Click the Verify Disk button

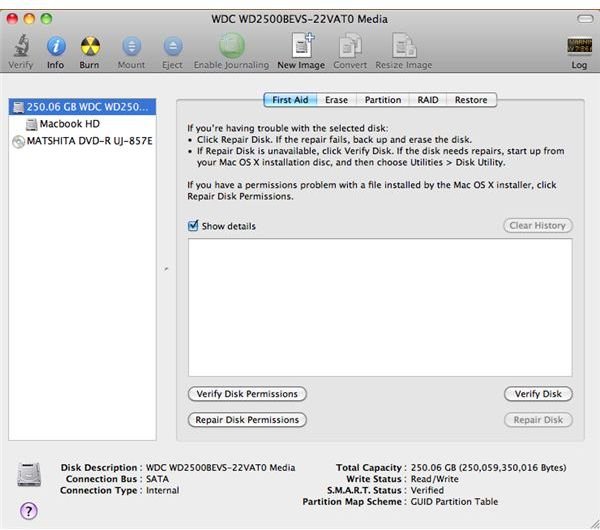(538, 394)
